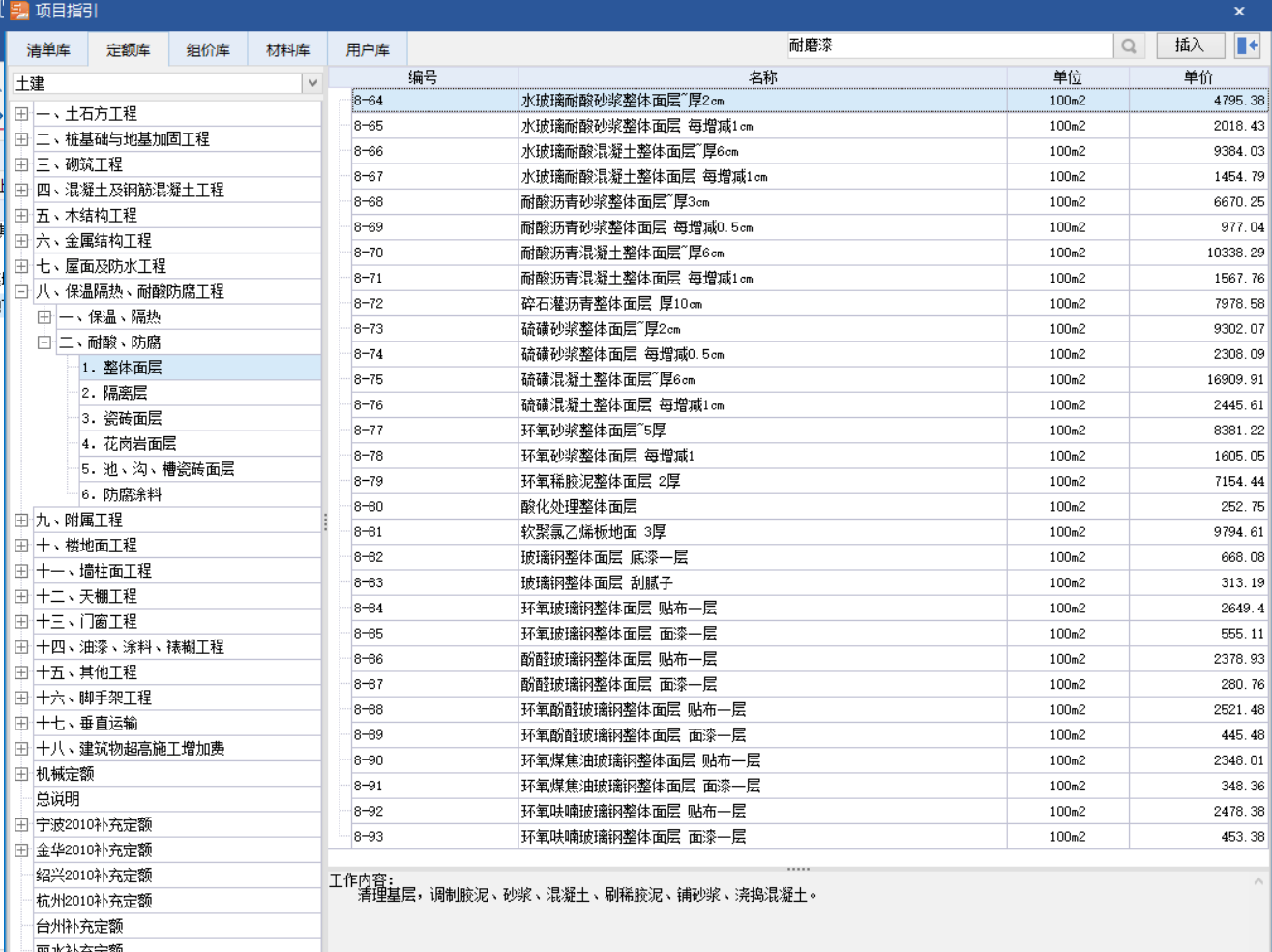Switch to the 清单库 tab
This screenshot has width=1272, height=952.
[48, 49]
